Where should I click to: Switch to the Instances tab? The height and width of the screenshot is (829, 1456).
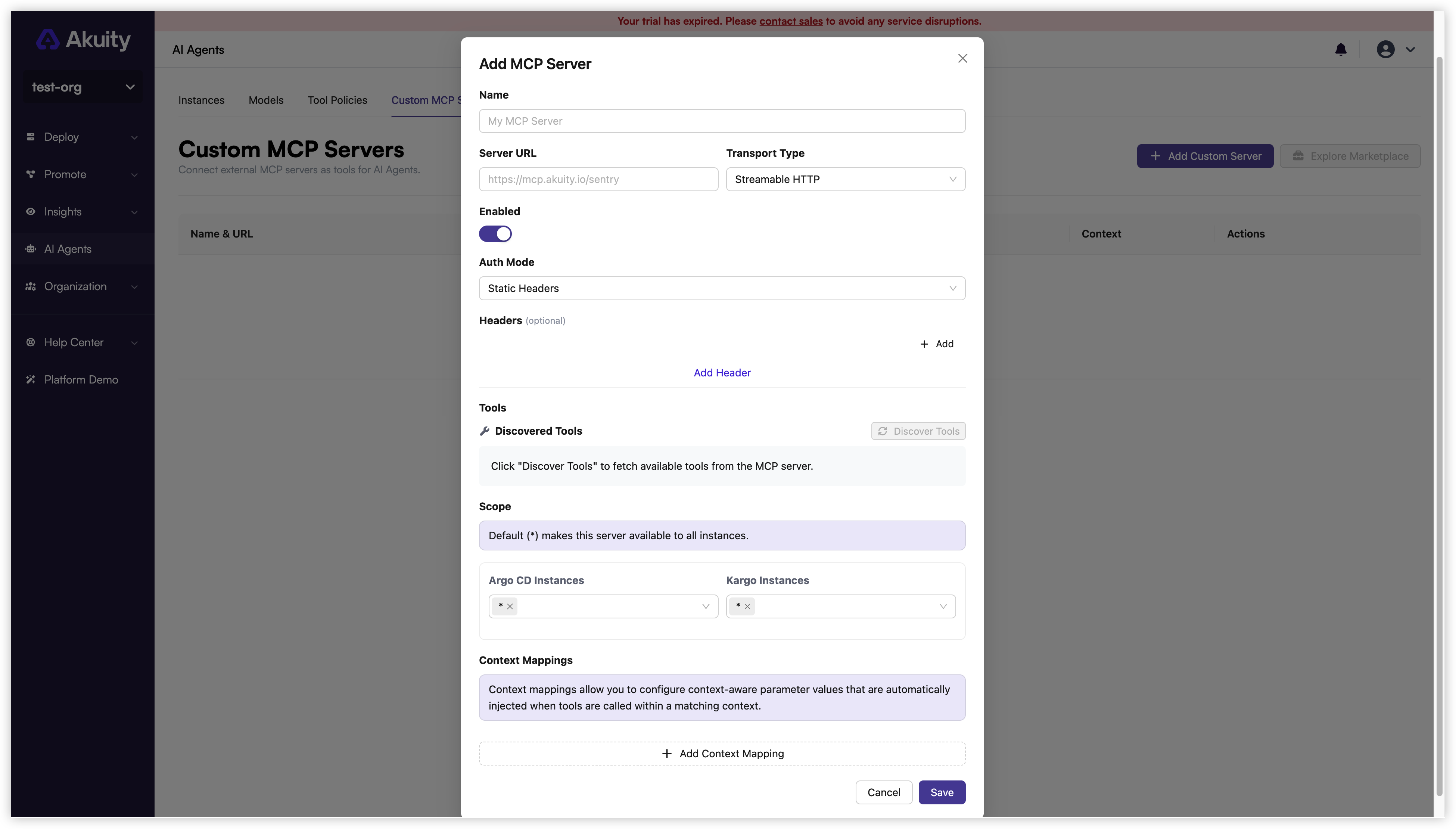point(201,100)
